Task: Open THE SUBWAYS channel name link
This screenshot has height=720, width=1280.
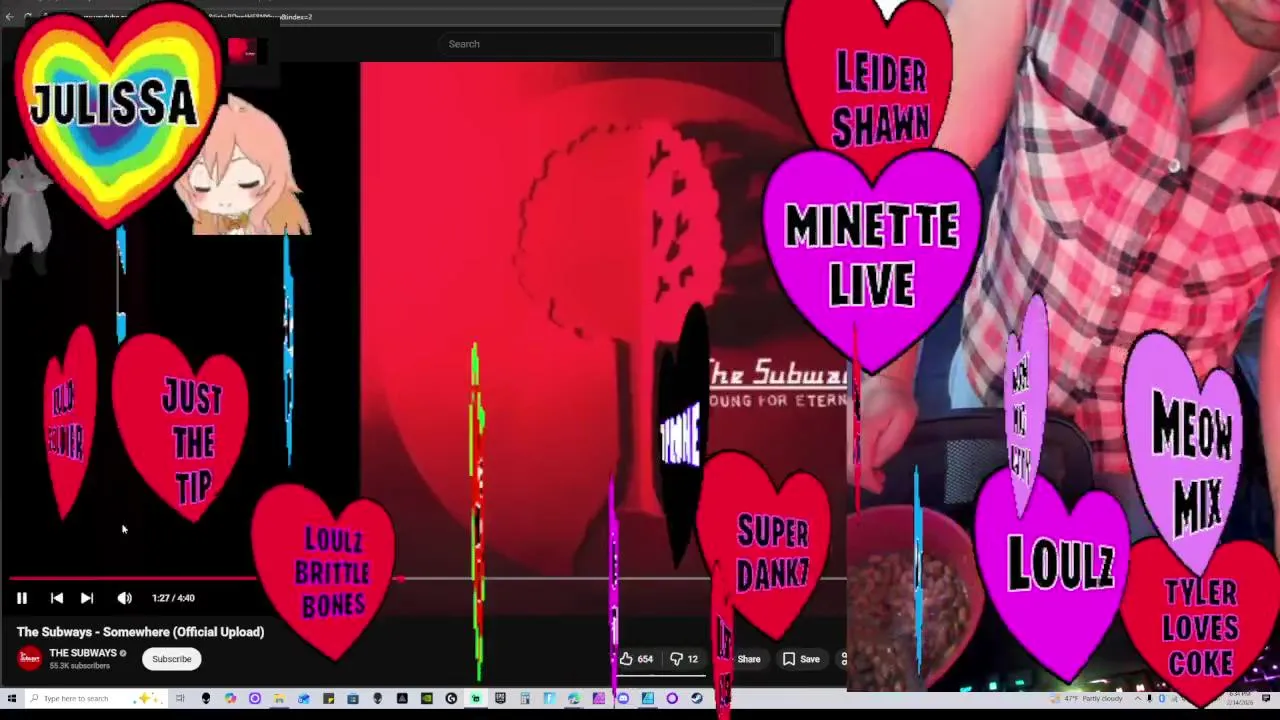Action: (83, 653)
